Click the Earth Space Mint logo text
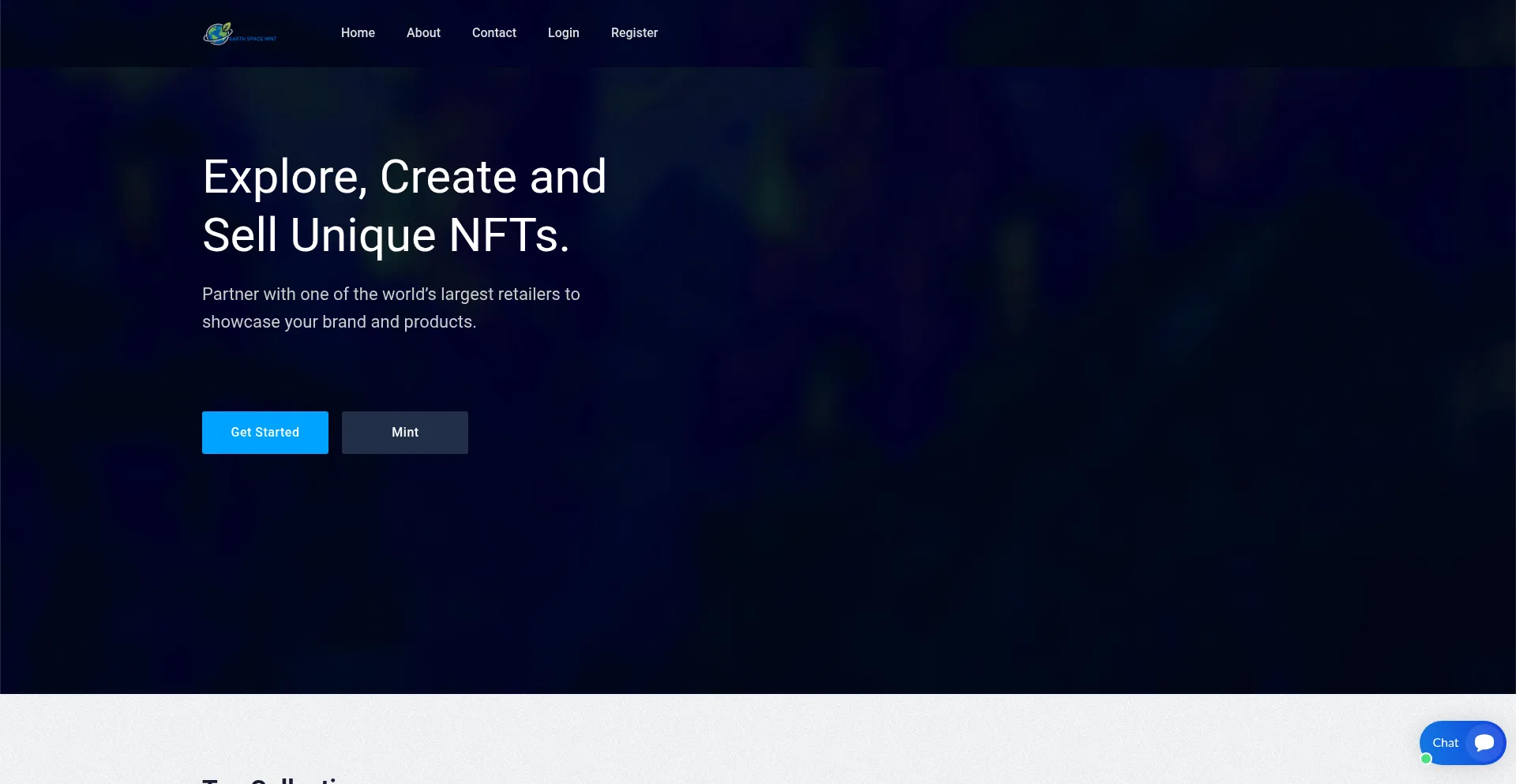 coord(254,39)
